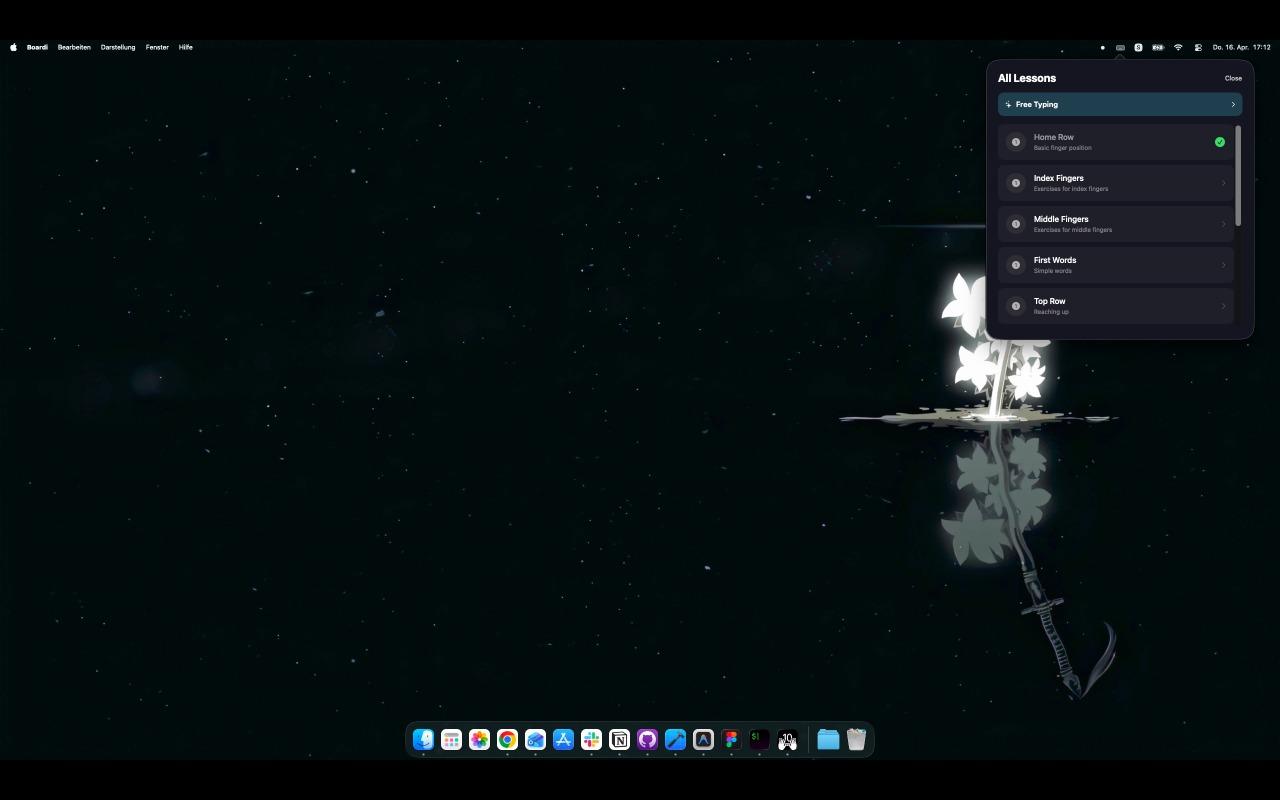1280x800 pixels.
Task: Expand Free Typing via its chevron
Action: 1233,104
